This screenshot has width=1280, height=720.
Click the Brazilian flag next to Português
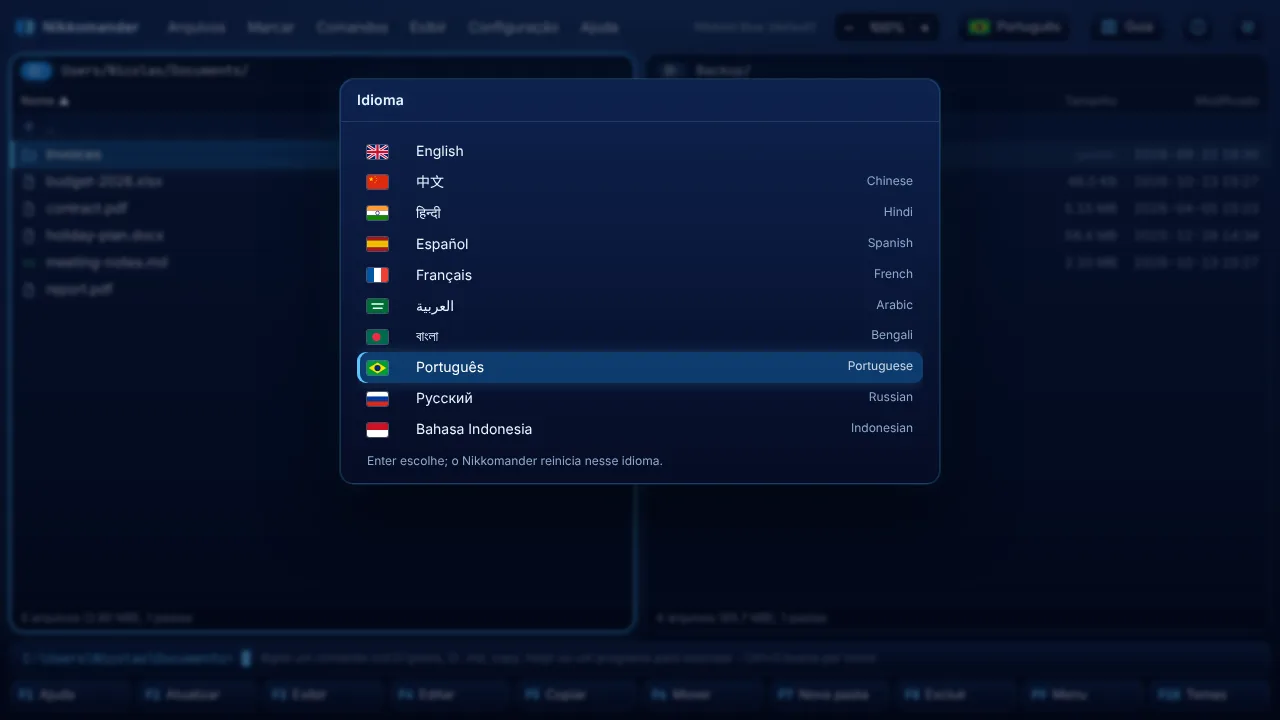tap(377, 368)
